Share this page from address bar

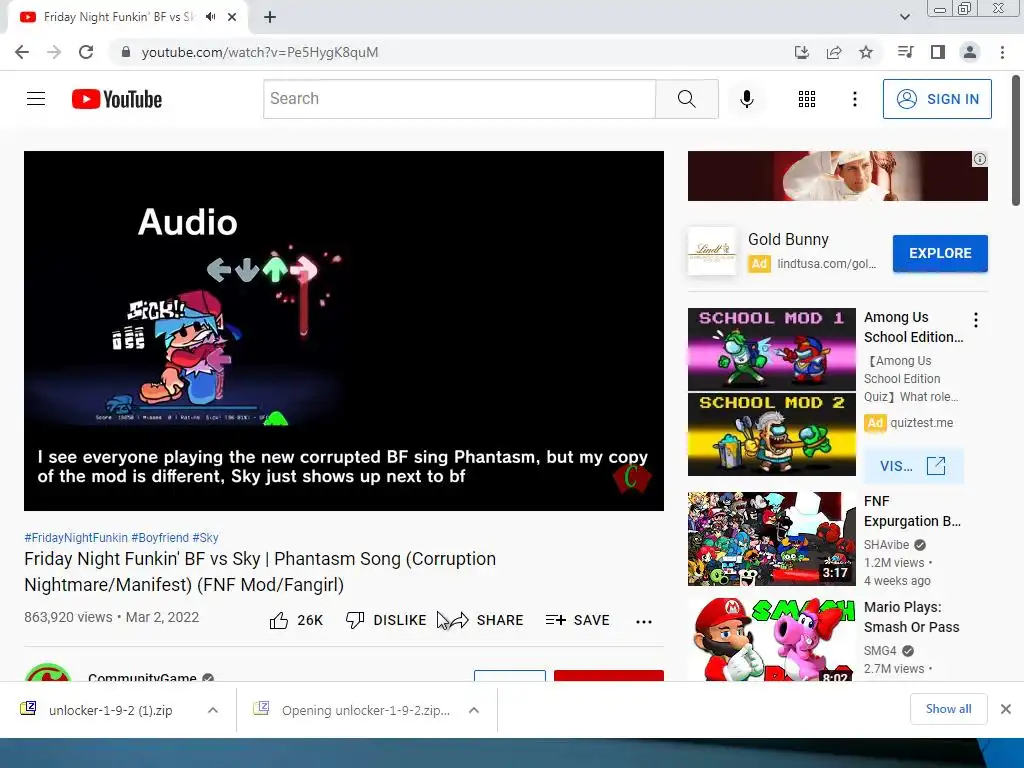pos(834,52)
